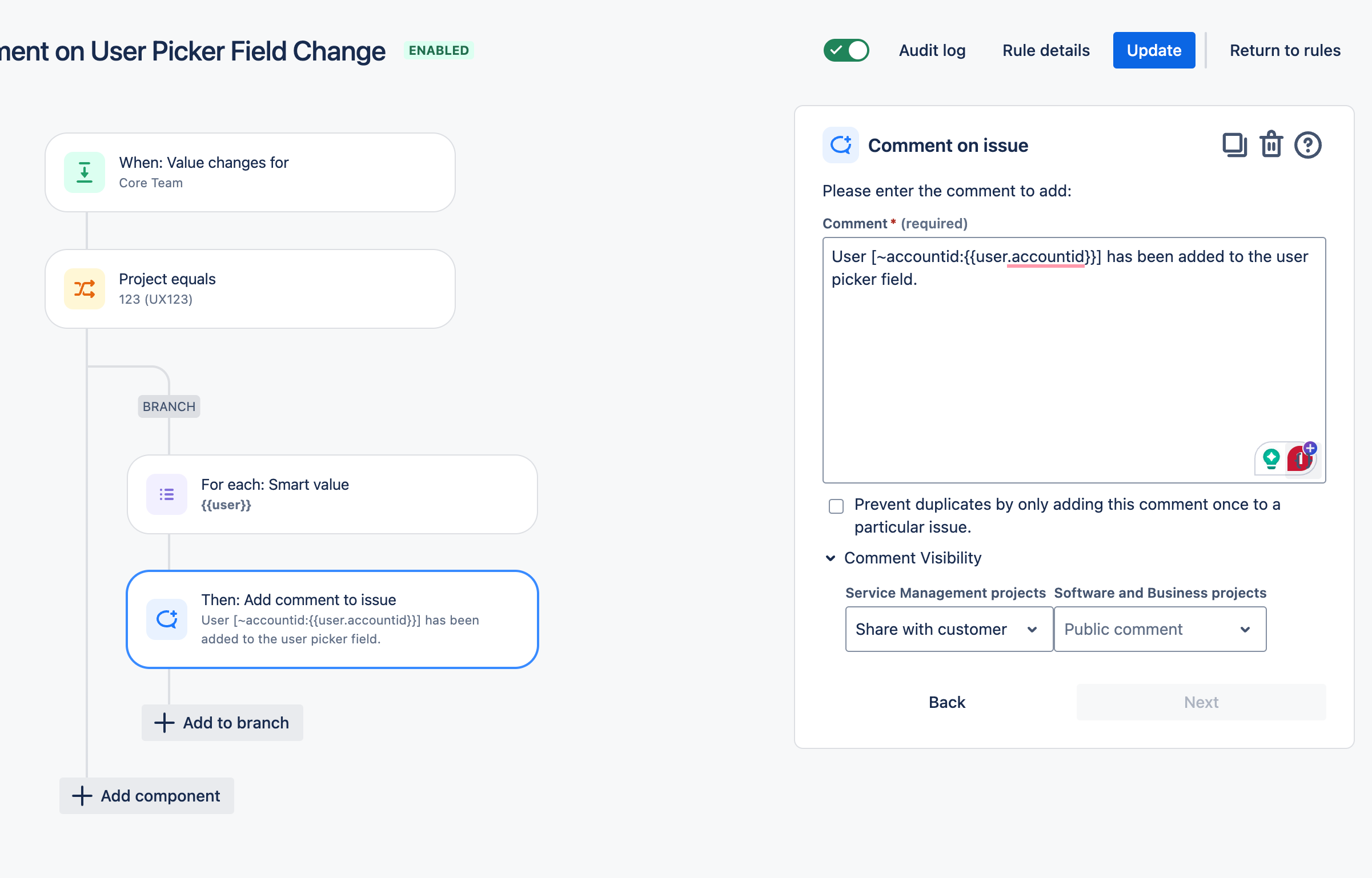This screenshot has height=878, width=1372.
Task: Click the green trigger icon for Value changes
Action: point(85,172)
